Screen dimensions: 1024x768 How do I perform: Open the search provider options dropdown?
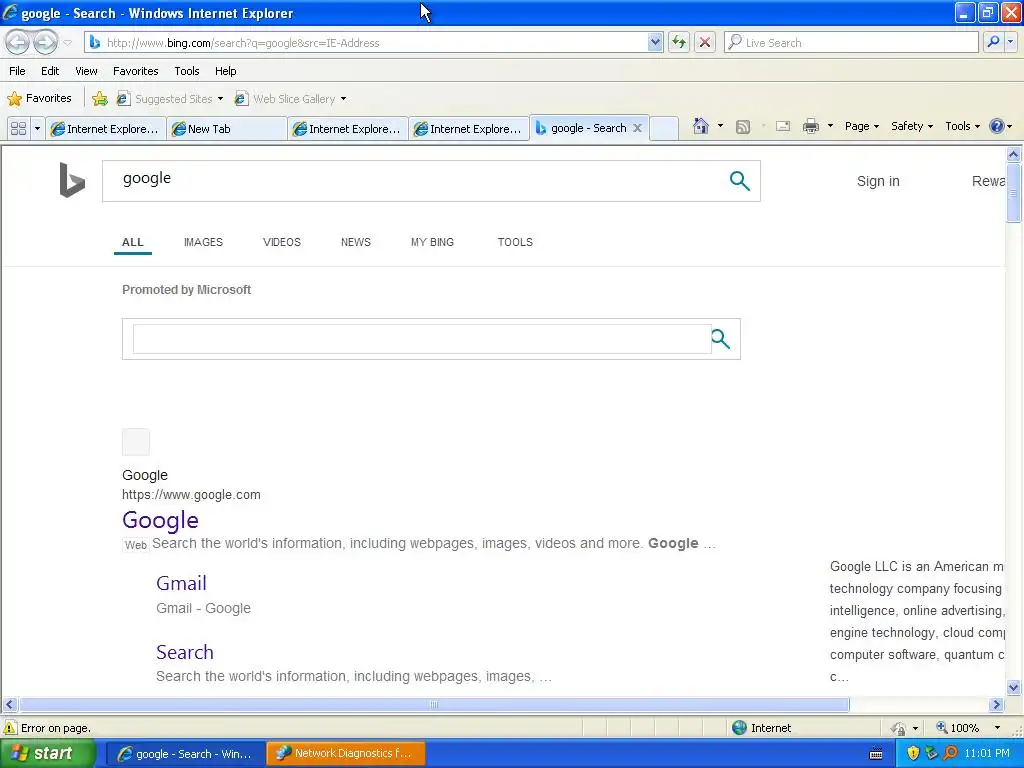coord(1010,42)
